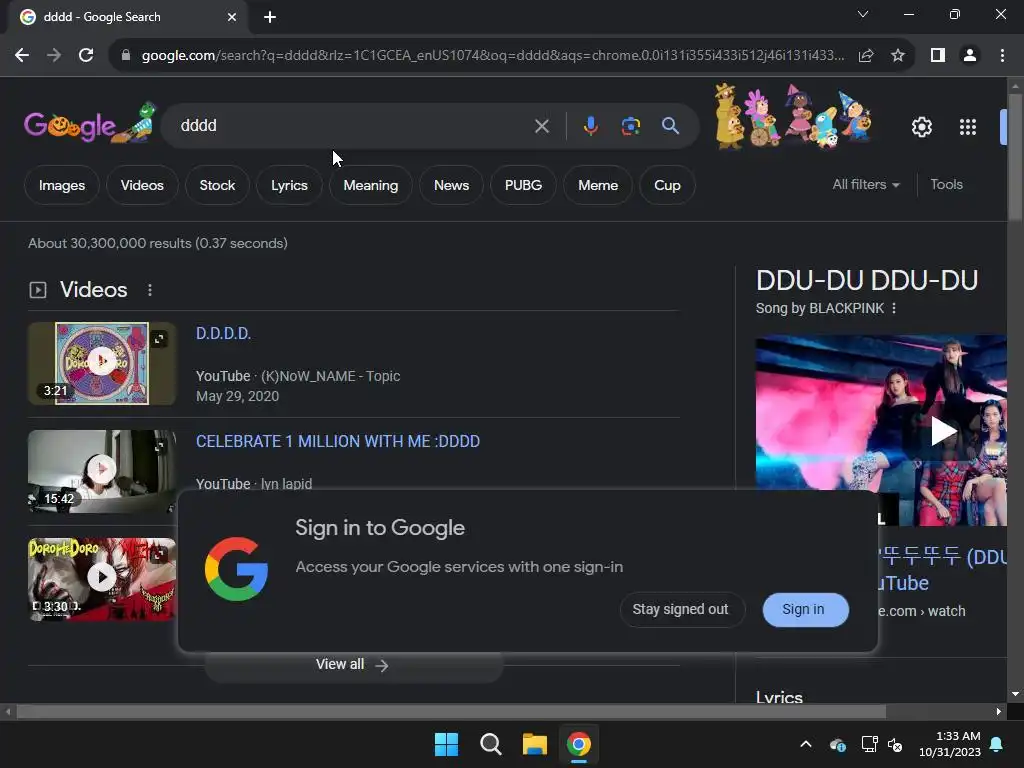Expand the D.D.D.D. video preview

tap(159, 338)
